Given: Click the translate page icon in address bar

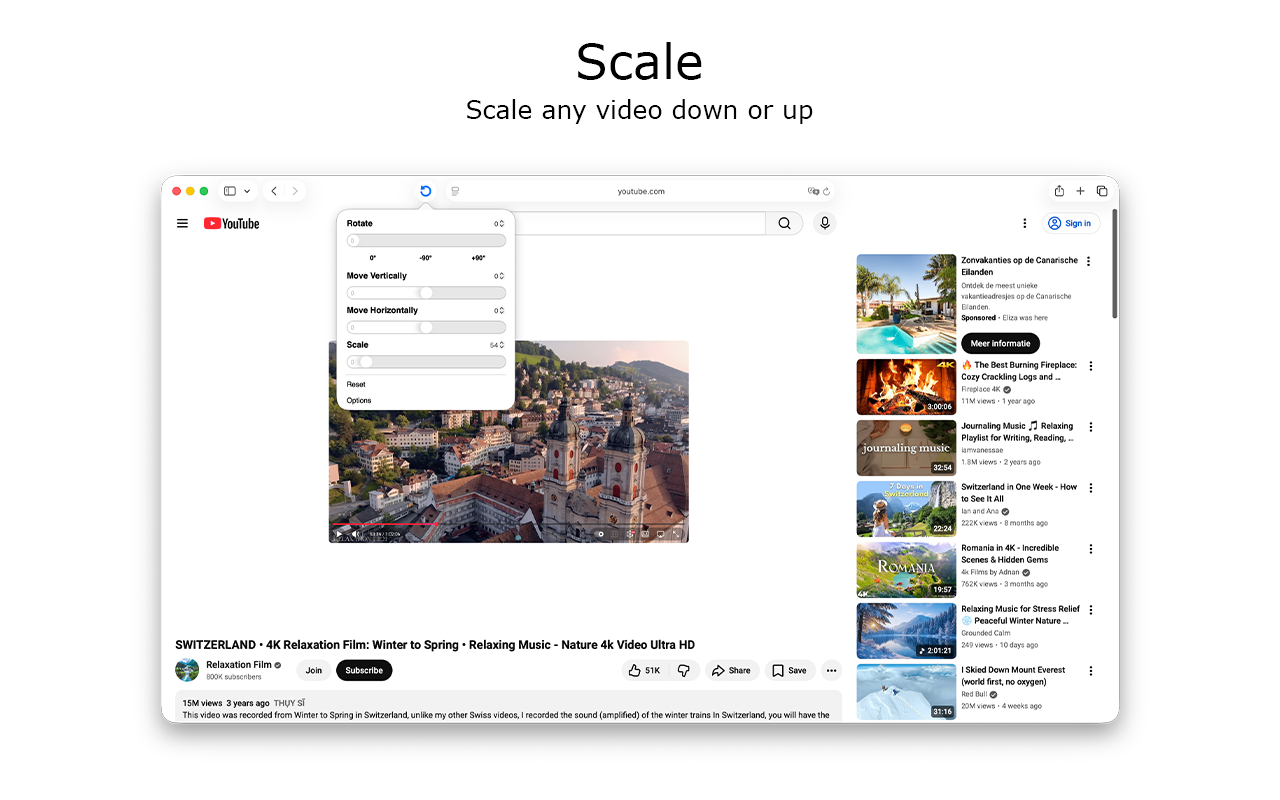Looking at the screenshot, I should [x=813, y=191].
